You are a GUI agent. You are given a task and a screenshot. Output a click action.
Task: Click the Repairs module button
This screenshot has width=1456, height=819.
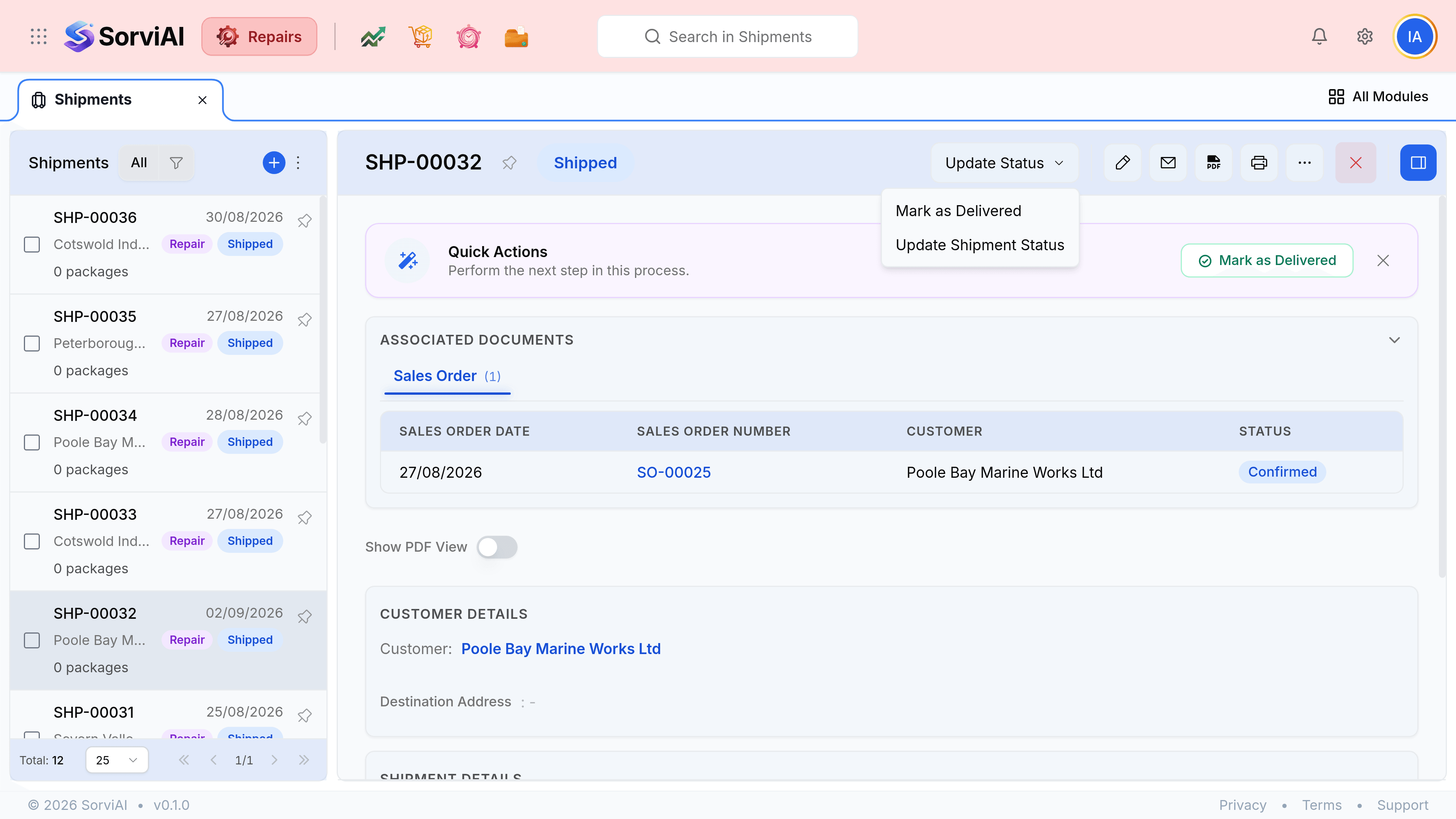point(259,37)
